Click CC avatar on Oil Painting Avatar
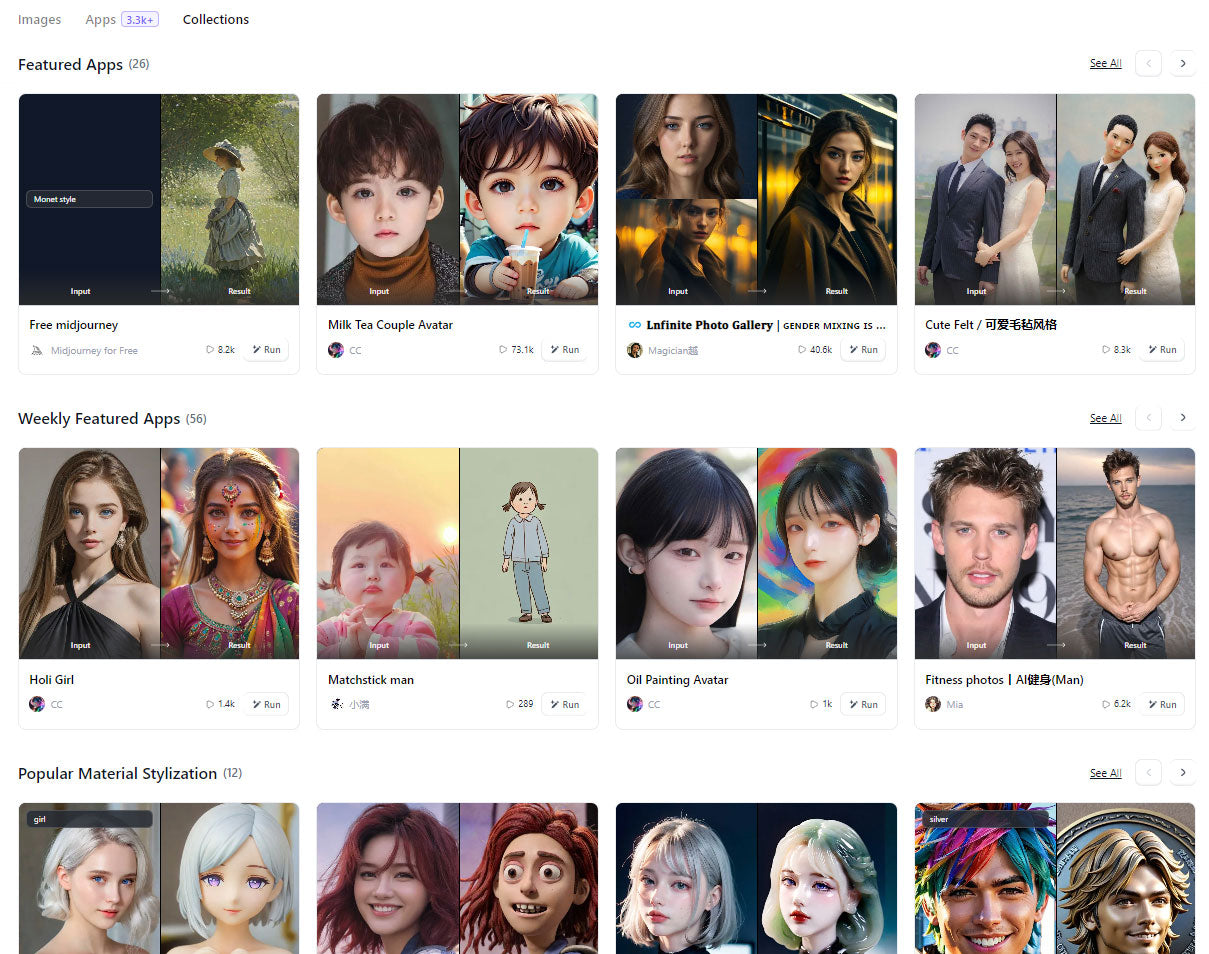Image resolution: width=1209 pixels, height=954 pixels. pyautogui.click(x=634, y=704)
